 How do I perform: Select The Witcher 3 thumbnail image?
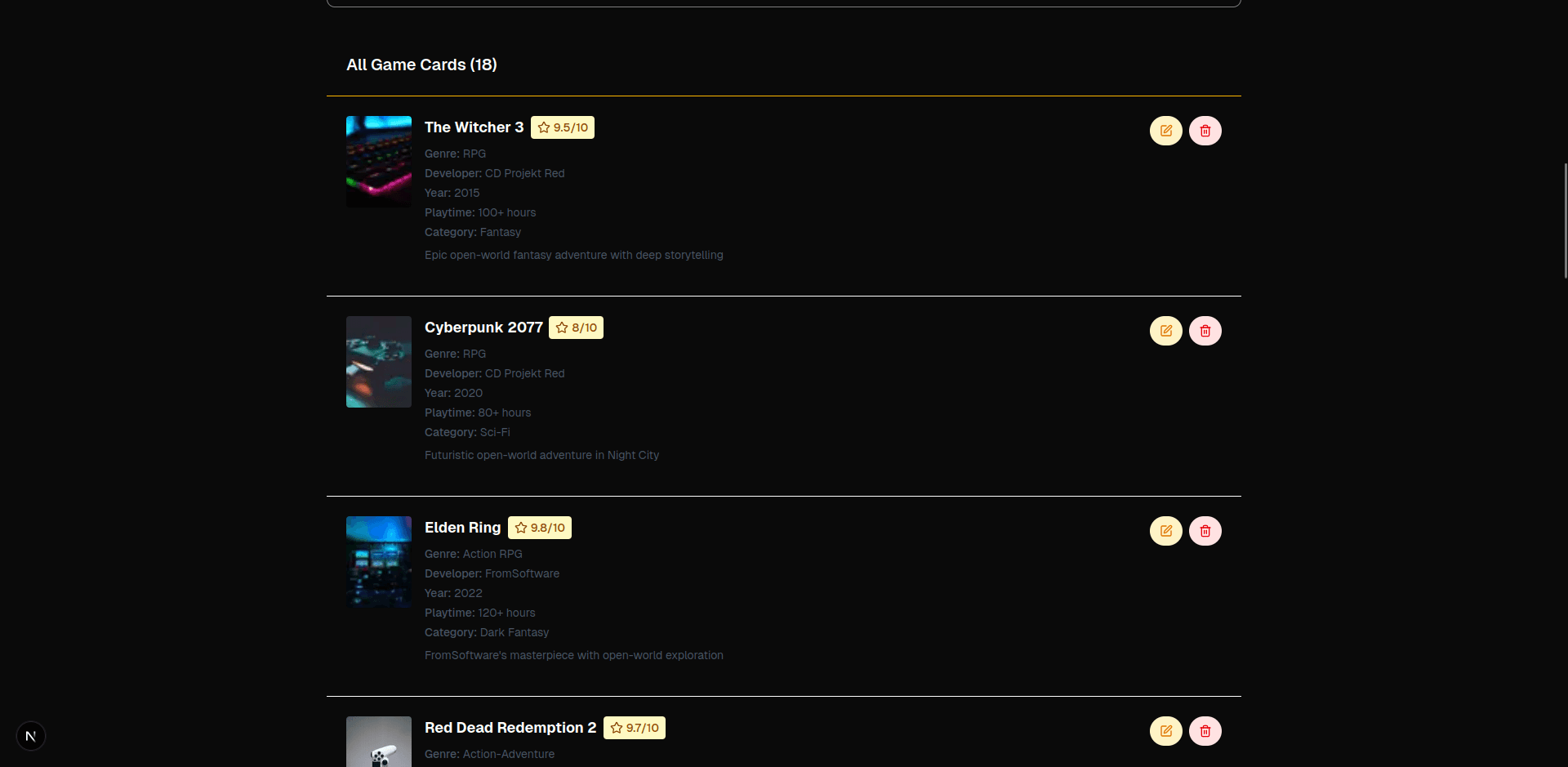[x=378, y=161]
